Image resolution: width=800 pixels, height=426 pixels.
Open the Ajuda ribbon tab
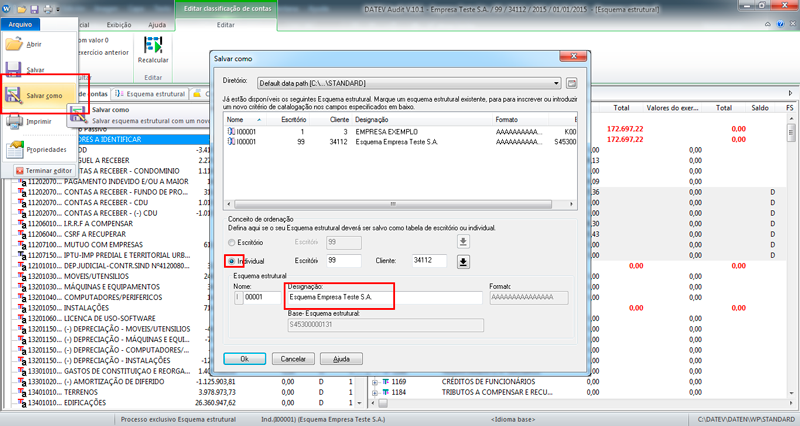click(157, 24)
